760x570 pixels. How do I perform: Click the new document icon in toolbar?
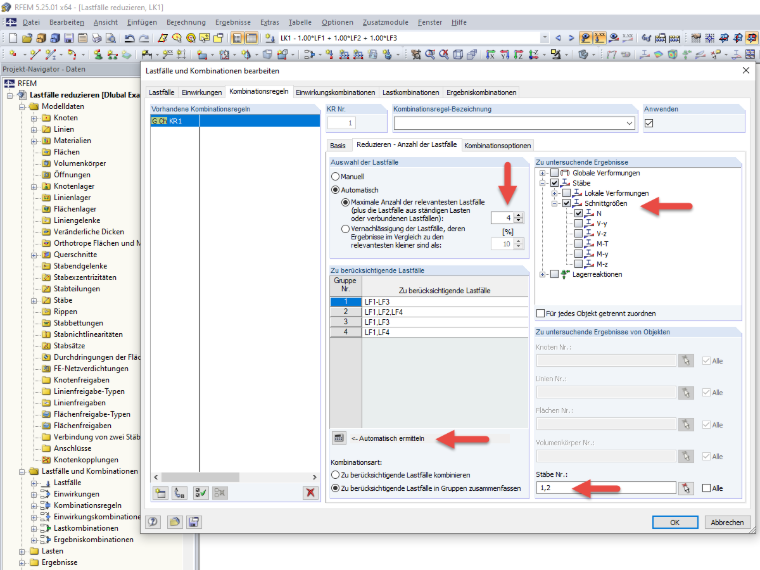(x=13, y=38)
